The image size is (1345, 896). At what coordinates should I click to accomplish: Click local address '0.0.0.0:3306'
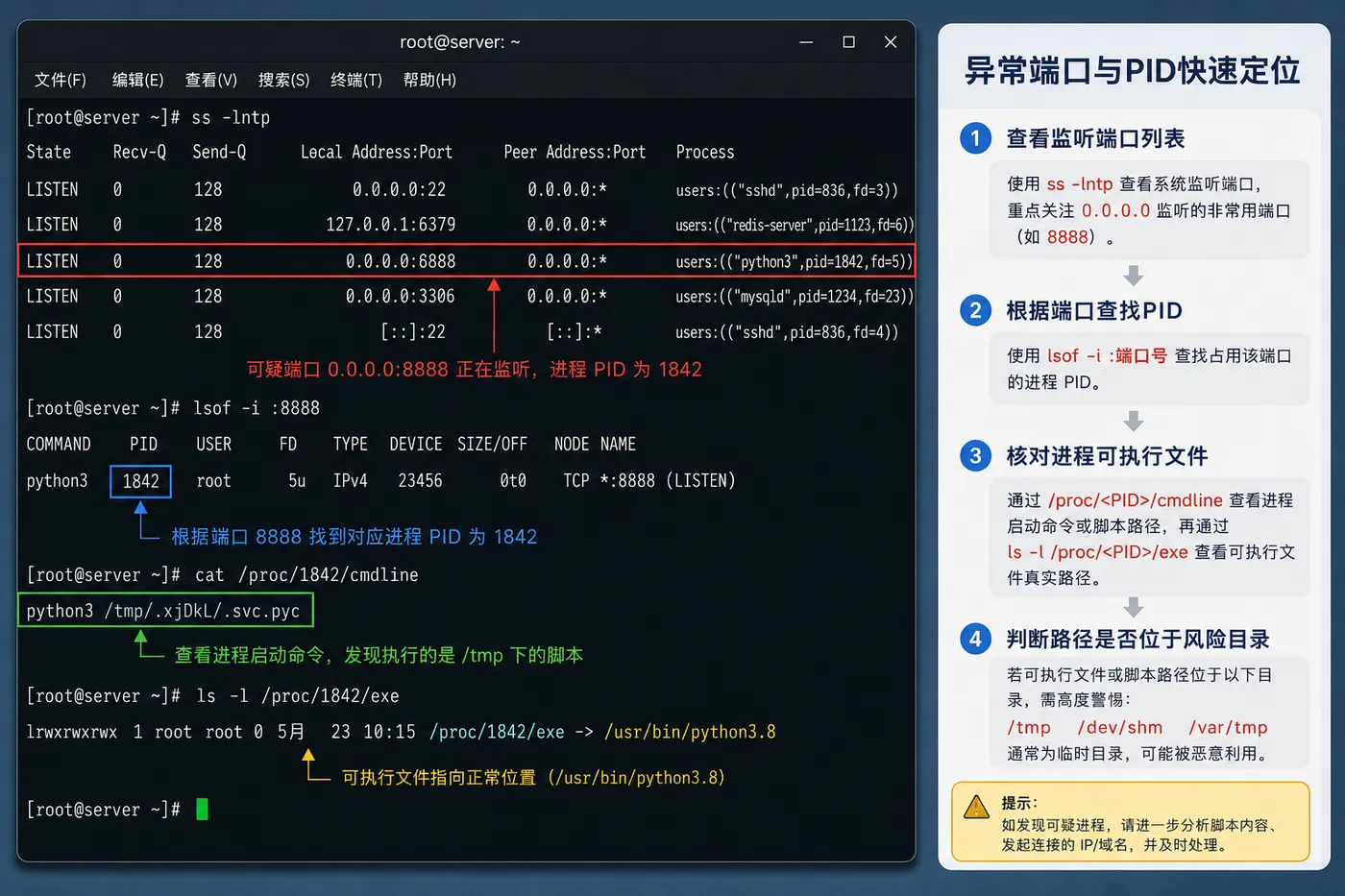coord(401,296)
